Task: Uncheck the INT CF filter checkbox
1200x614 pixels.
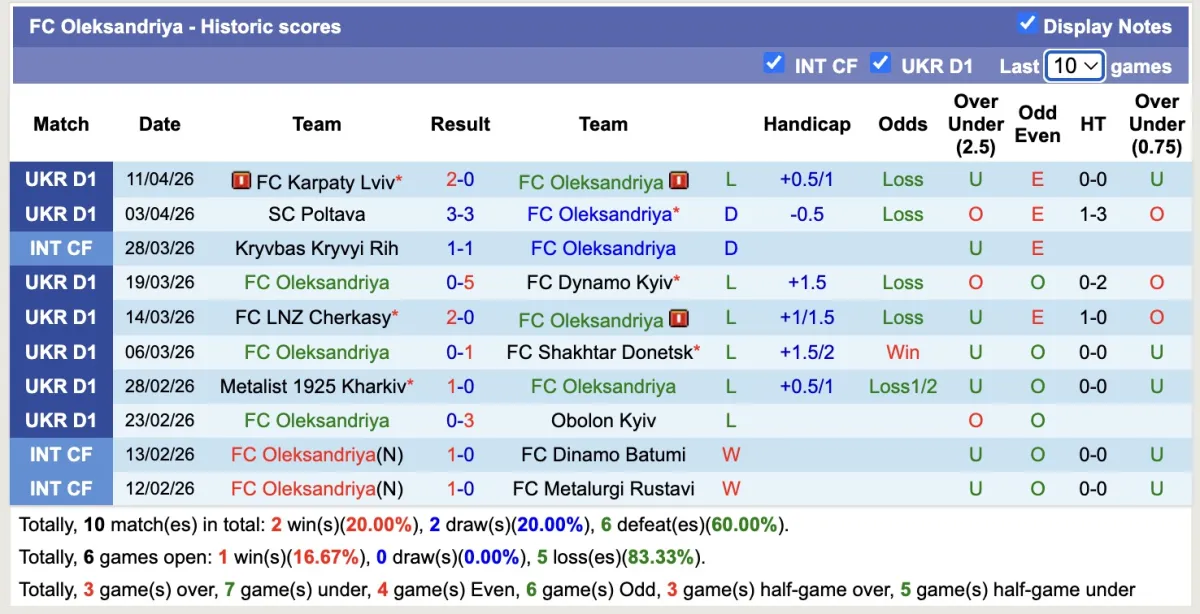Action: pyautogui.click(x=773, y=64)
